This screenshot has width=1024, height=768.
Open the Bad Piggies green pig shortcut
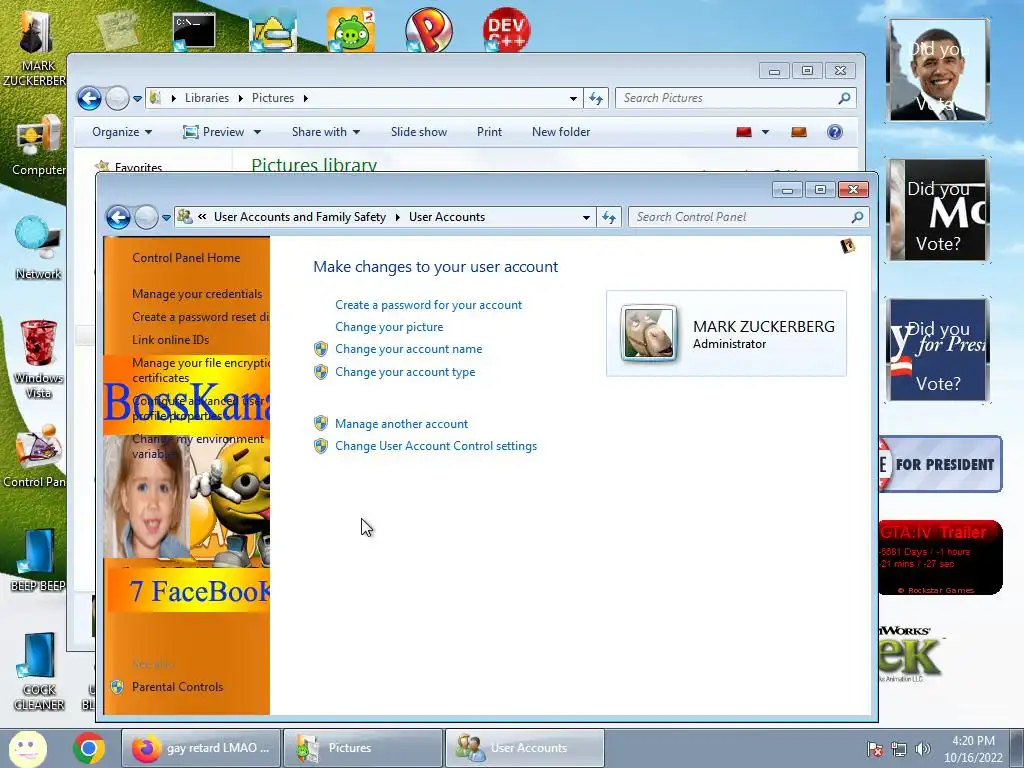[x=351, y=29]
